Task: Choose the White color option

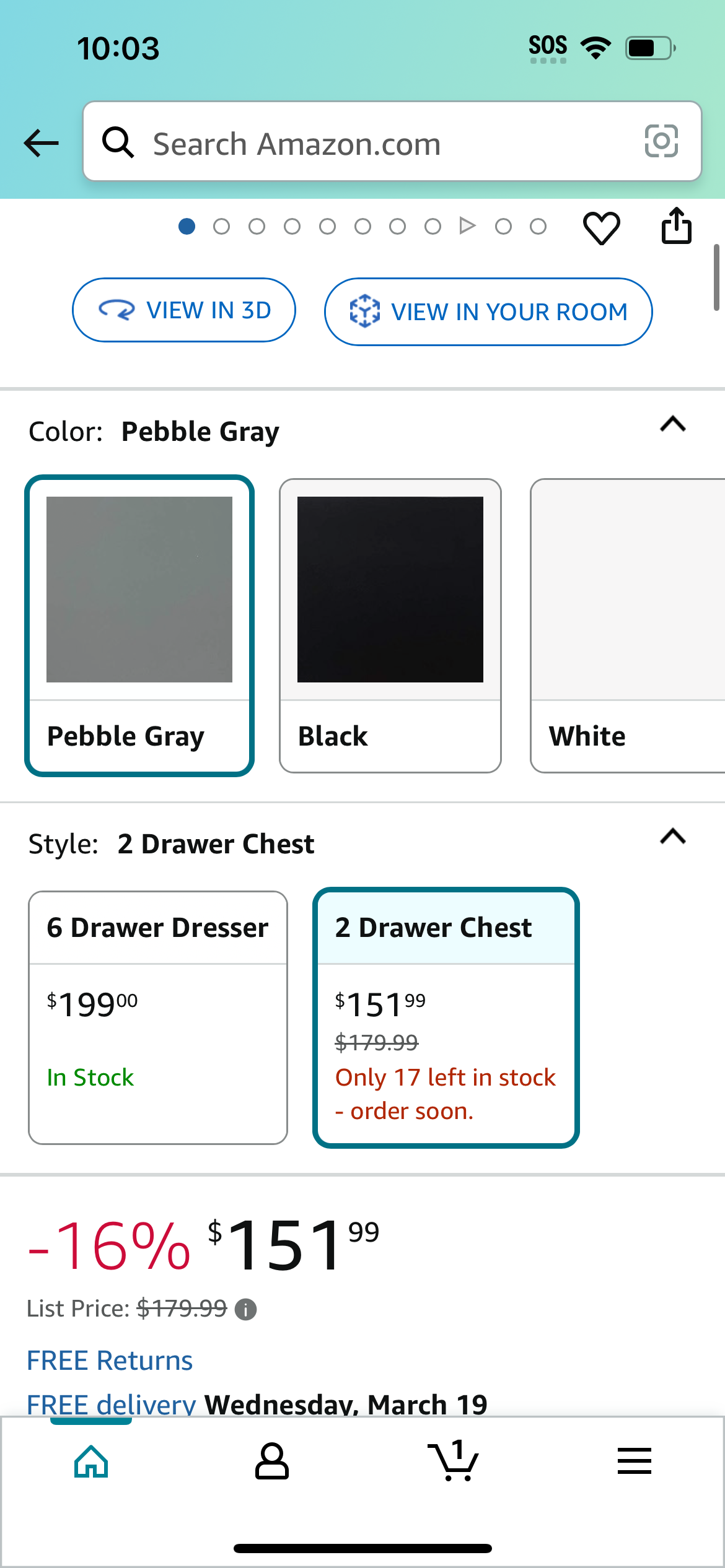Action: [627, 625]
